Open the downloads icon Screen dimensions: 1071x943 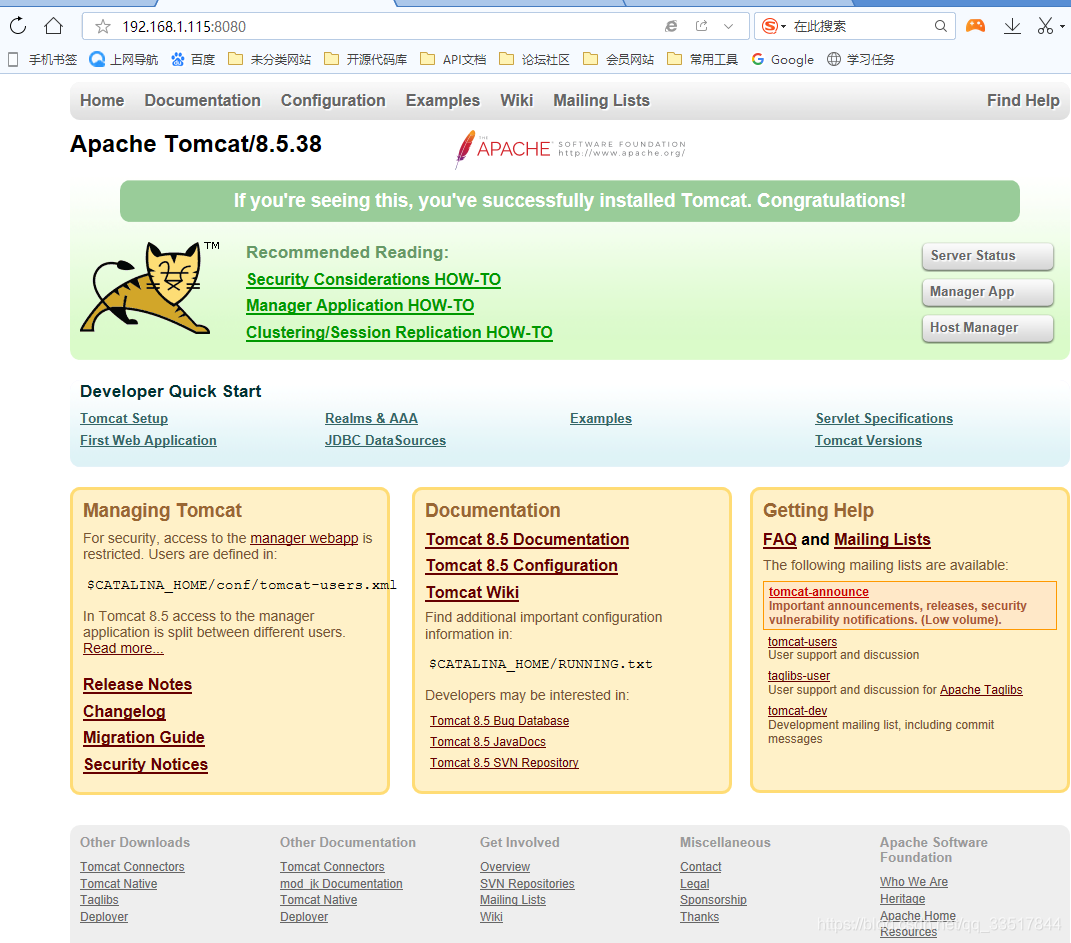tap(1012, 26)
